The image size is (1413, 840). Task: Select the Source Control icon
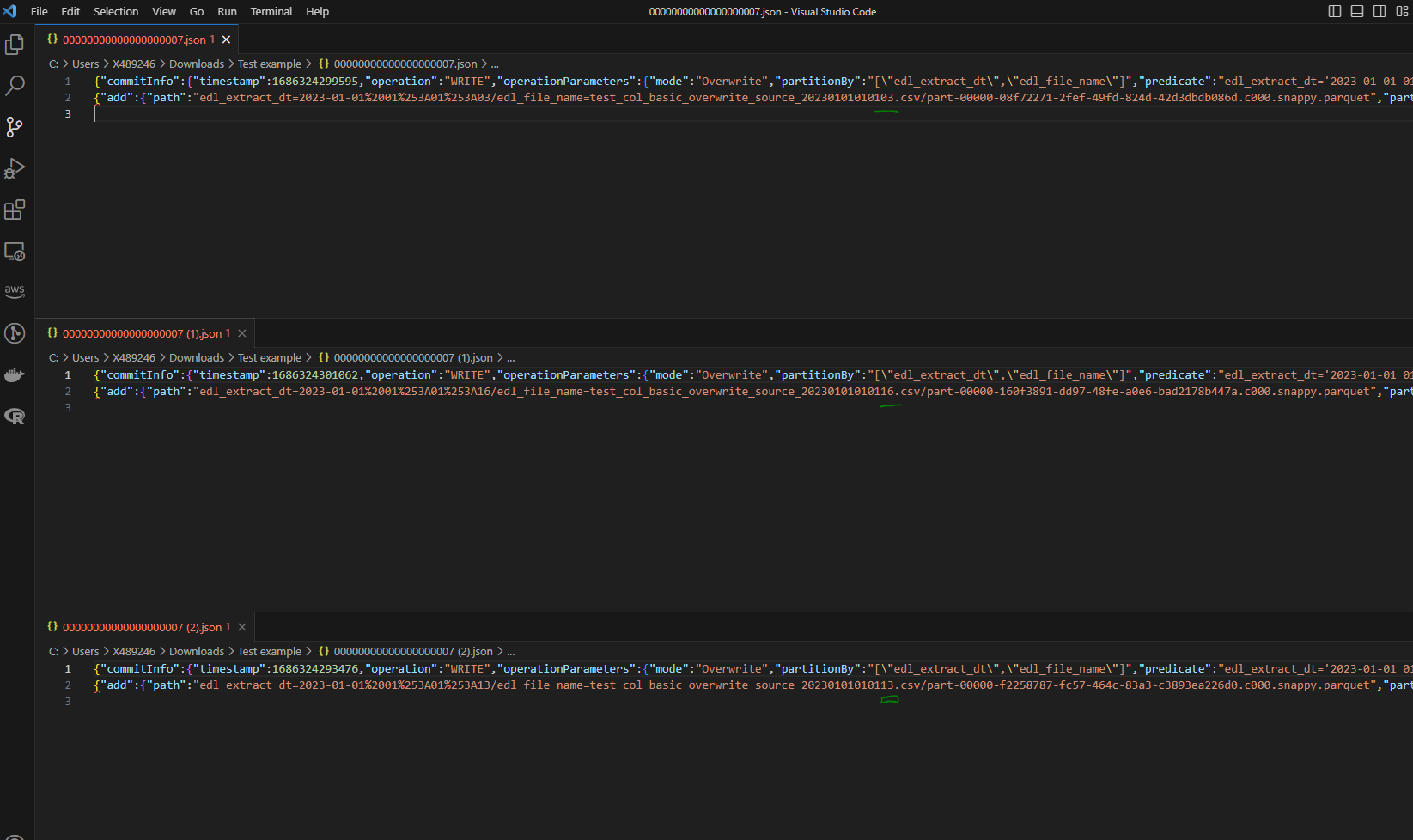(15, 127)
